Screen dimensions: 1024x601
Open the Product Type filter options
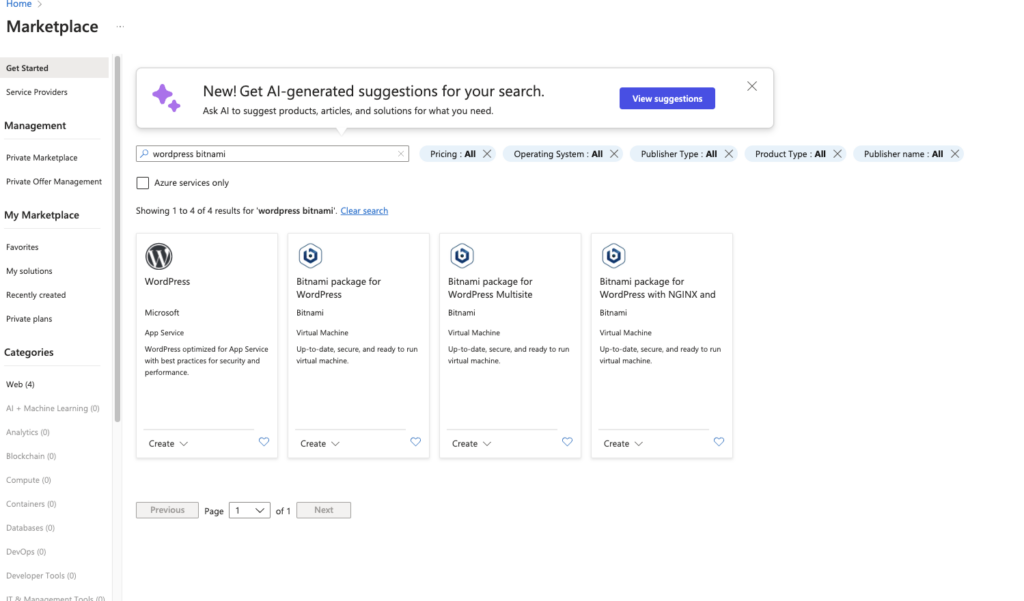coord(790,154)
